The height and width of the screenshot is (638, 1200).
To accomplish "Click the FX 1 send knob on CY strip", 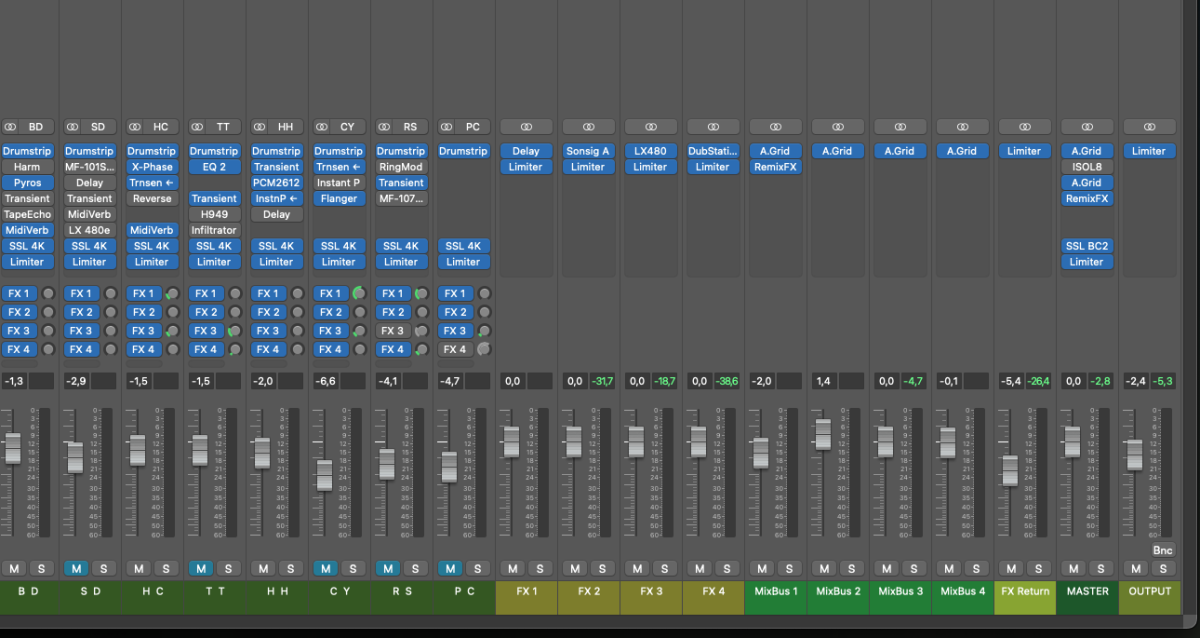I will pyautogui.click(x=359, y=294).
